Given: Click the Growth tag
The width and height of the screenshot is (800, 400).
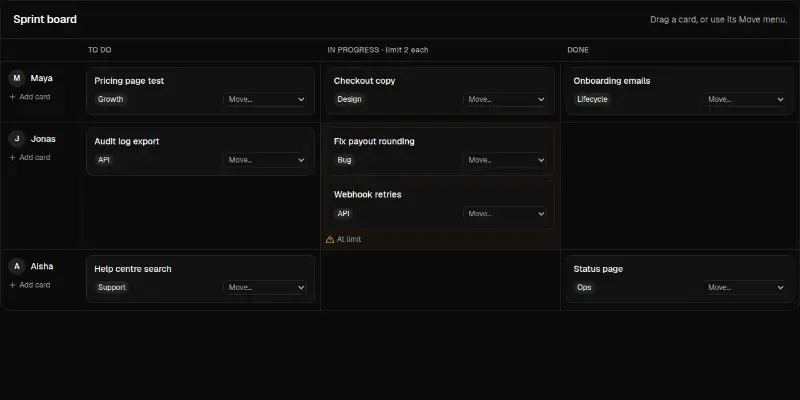Looking at the screenshot, I should tap(111, 99).
